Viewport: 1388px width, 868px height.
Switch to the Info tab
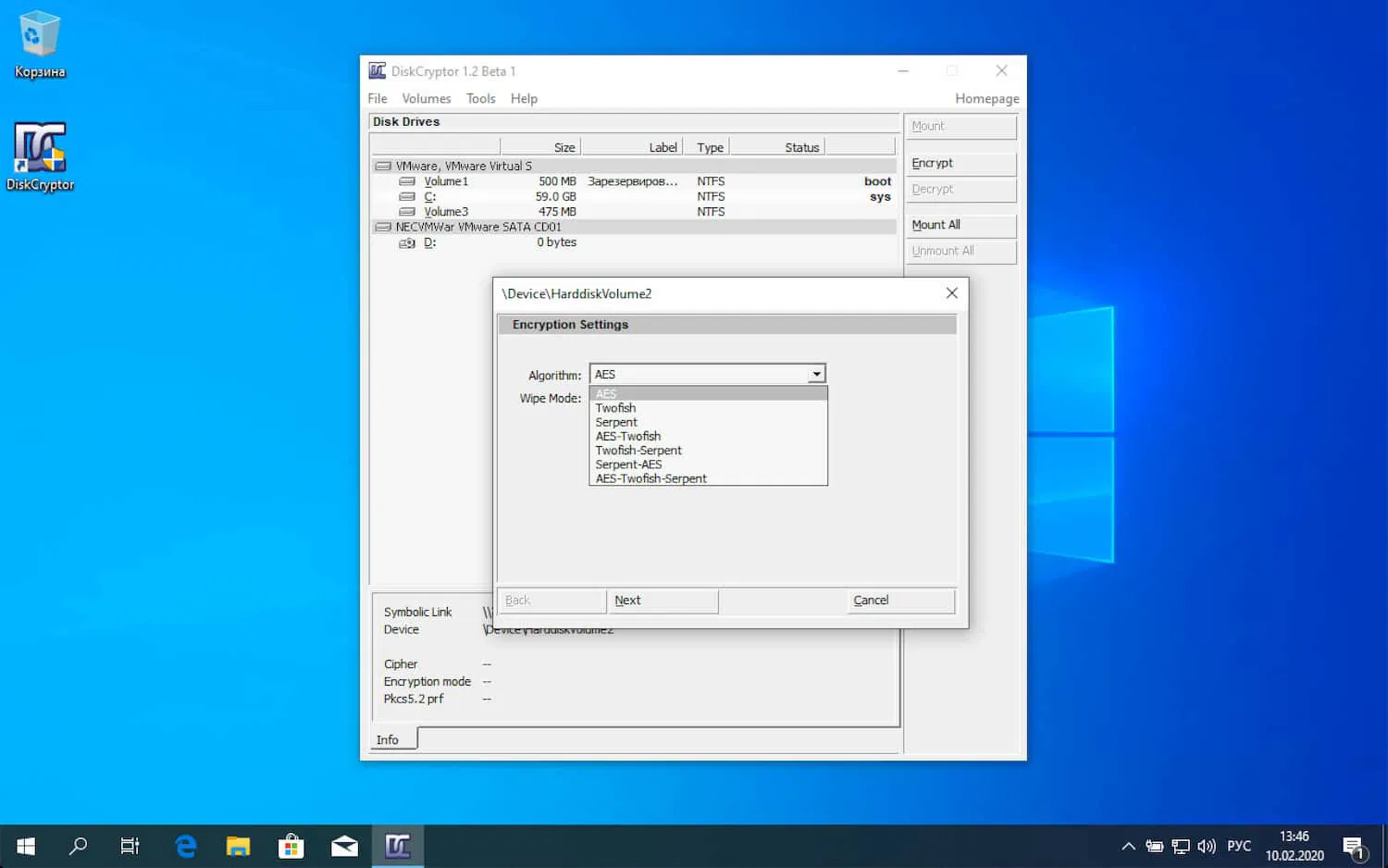(x=390, y=738)
